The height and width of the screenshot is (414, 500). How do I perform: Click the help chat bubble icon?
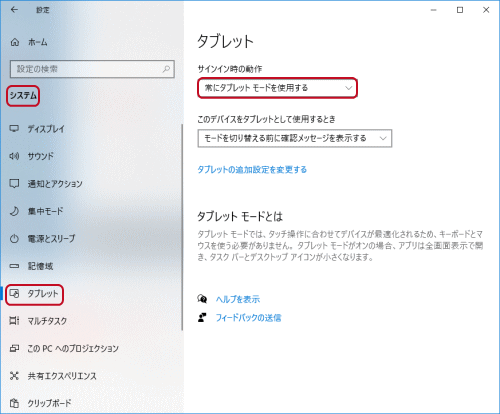[x=202, y=299]
